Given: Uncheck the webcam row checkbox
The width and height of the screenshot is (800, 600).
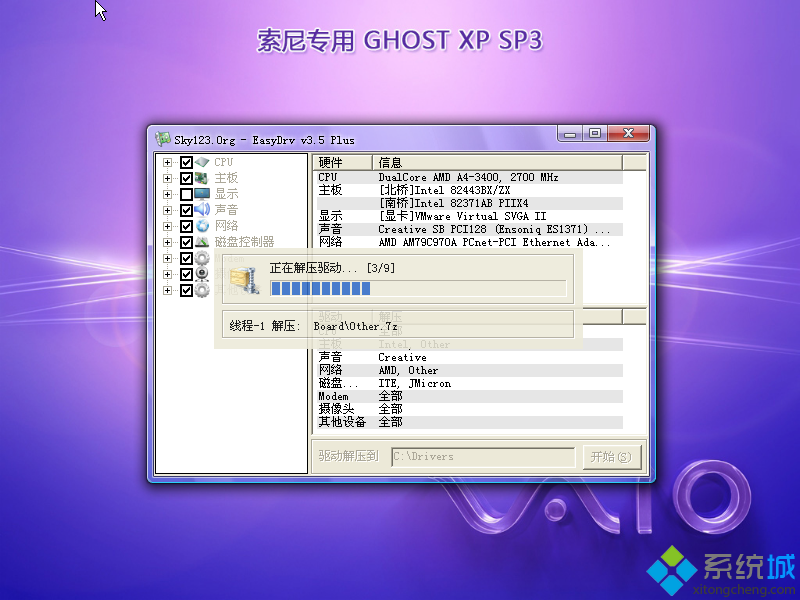Looking at the screenshot, I should tap(186, 274).
